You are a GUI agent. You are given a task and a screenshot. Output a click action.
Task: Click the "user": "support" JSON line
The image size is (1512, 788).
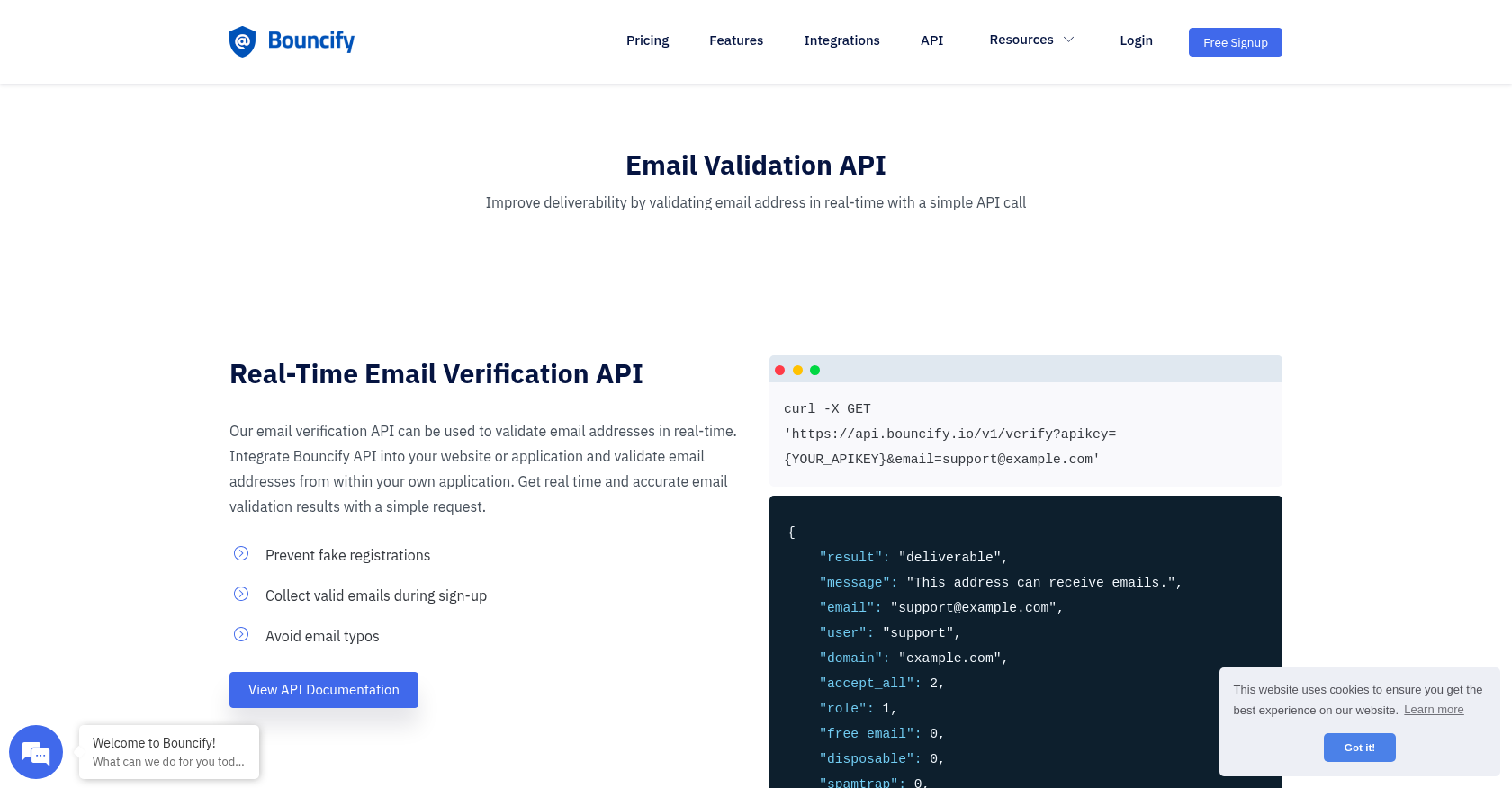click(x=890, y=632)
